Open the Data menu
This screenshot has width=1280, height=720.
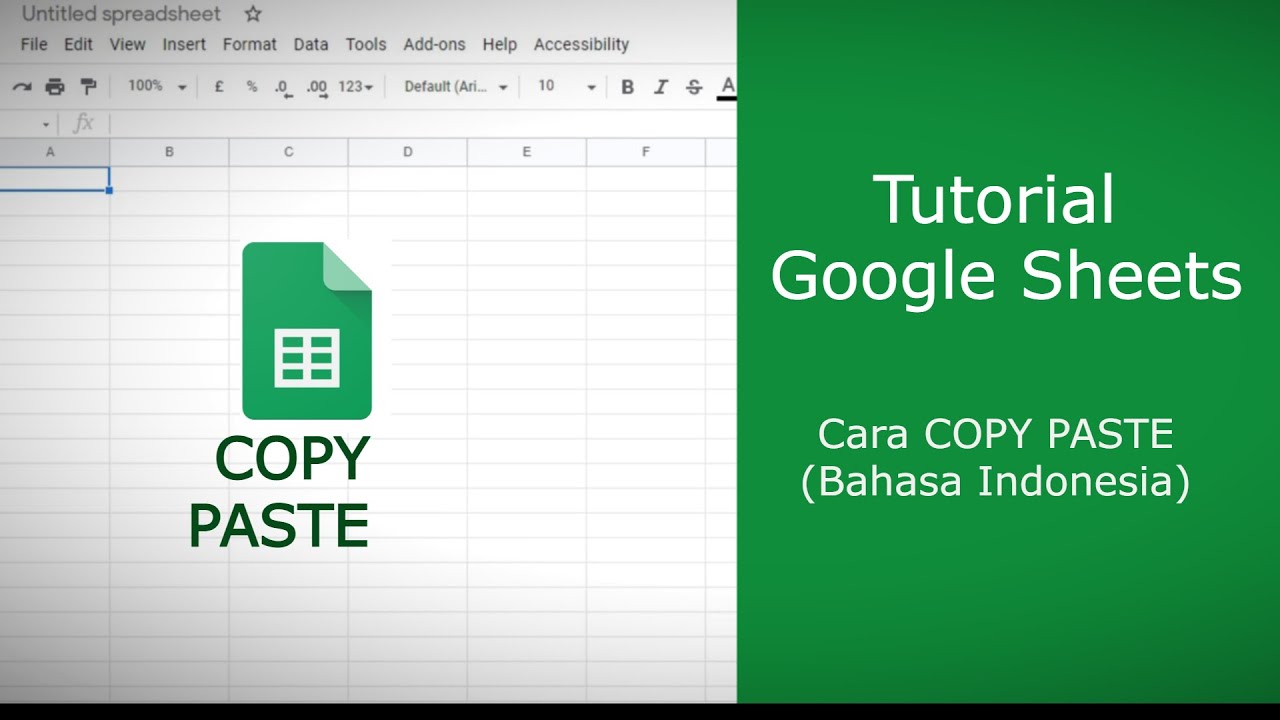(x=311, y=44)
